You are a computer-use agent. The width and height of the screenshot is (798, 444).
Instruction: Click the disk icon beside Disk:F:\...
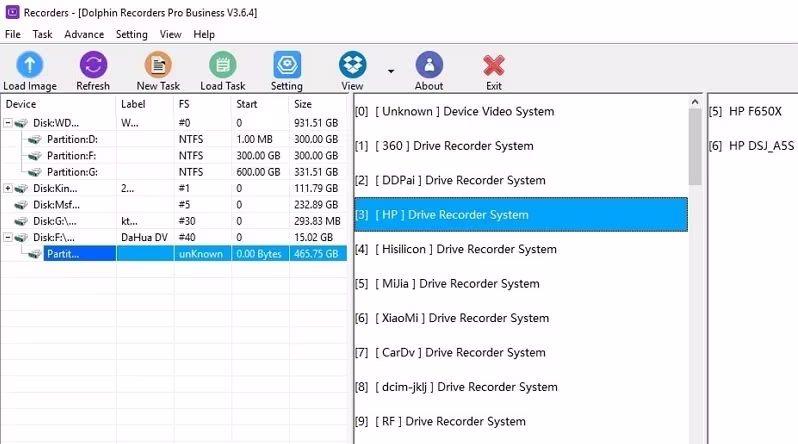(x=21, y=237)
